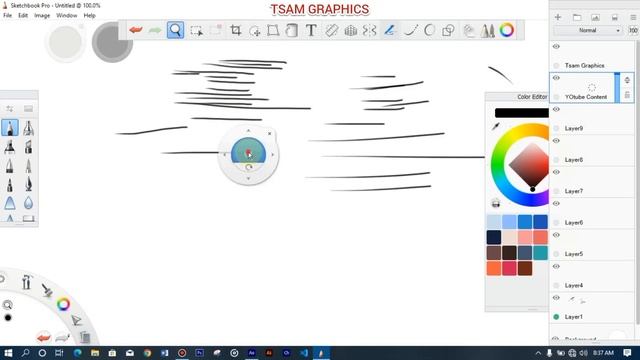Select the Zoom magnifier tool in toolbar
The image size is (640, 360).
[x=176, y=30]
